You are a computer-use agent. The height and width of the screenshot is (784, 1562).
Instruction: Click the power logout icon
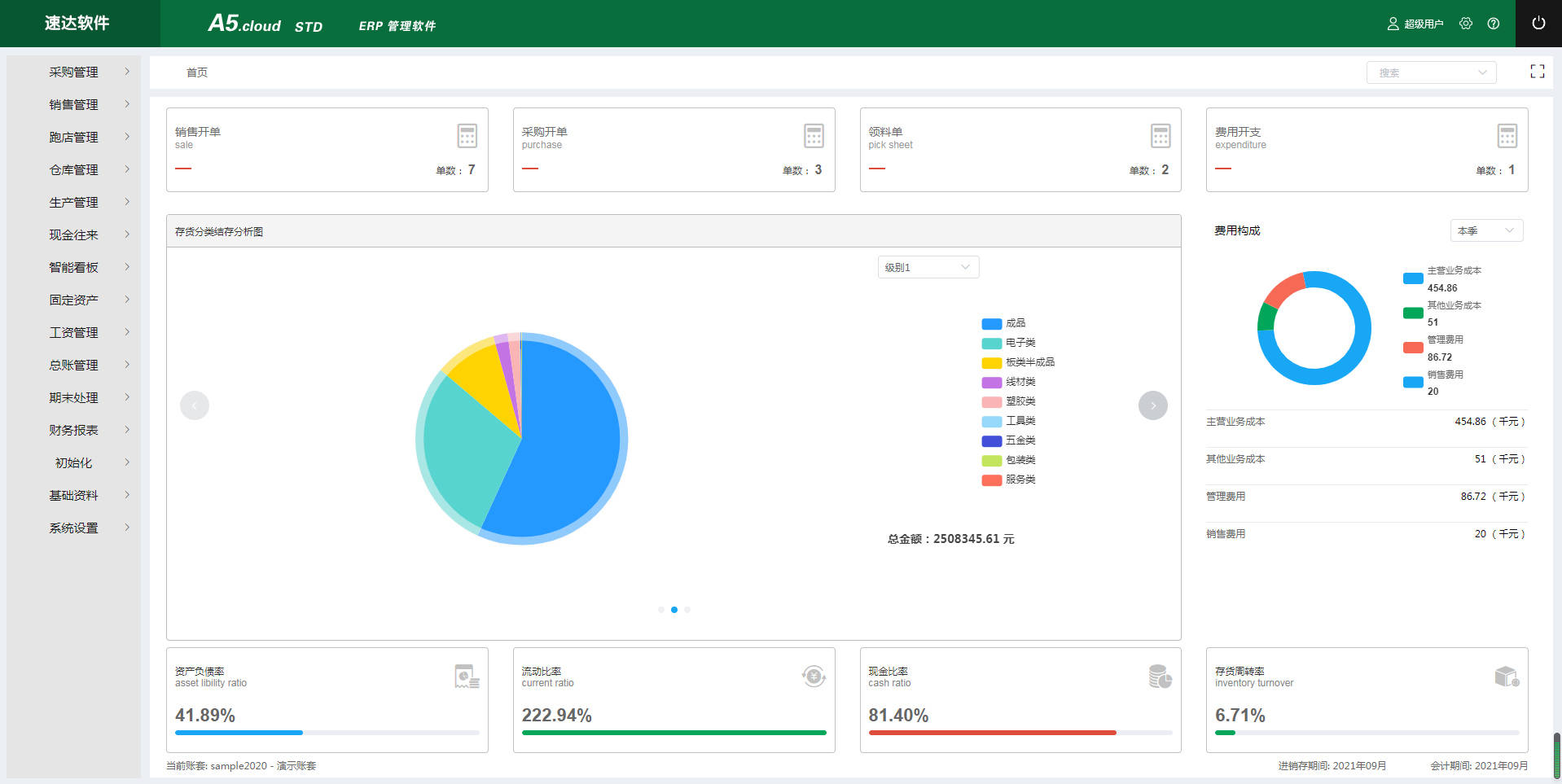pos(1538,24)
